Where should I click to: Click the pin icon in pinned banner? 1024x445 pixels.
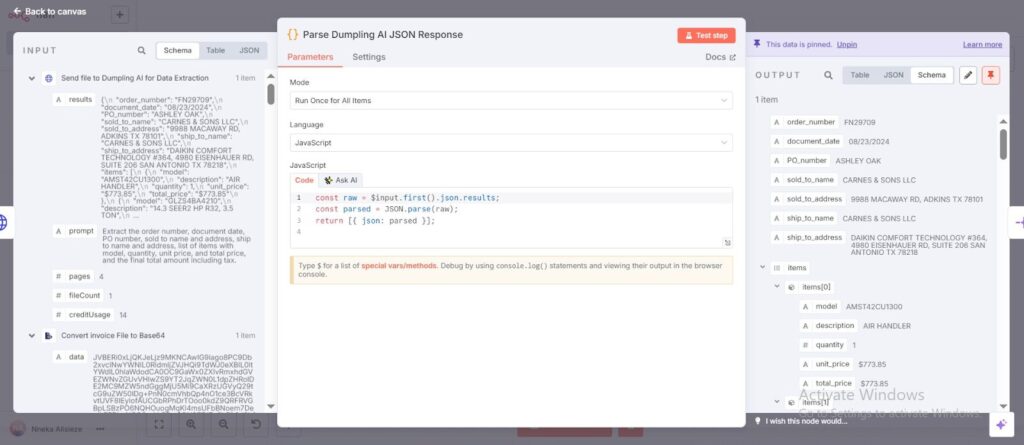757,44
